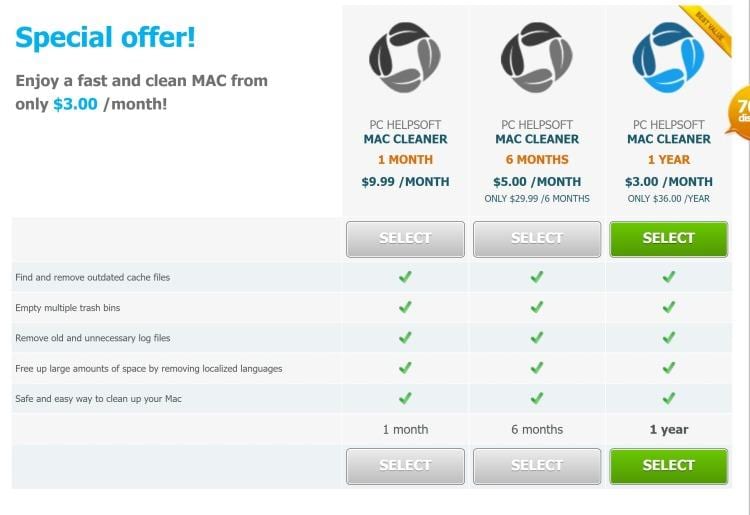
Task: Click 1 Month checkmark for empty trash bins
Action: (x=405, y=307)
